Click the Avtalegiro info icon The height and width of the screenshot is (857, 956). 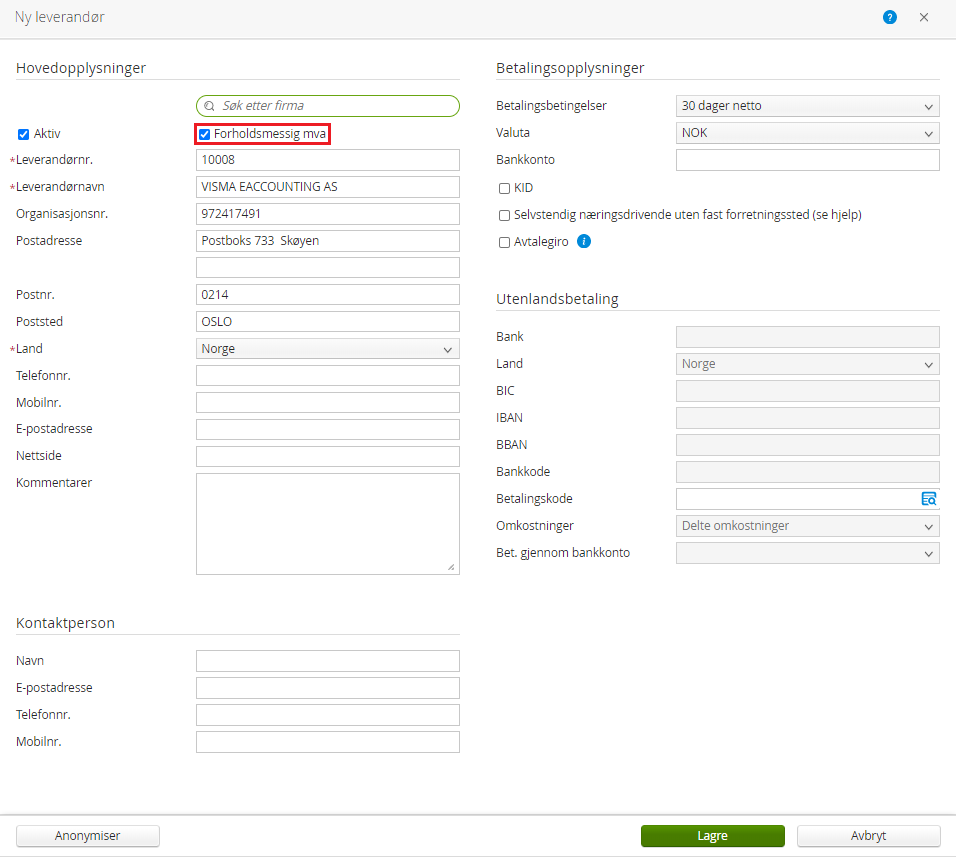click(583, 241)
